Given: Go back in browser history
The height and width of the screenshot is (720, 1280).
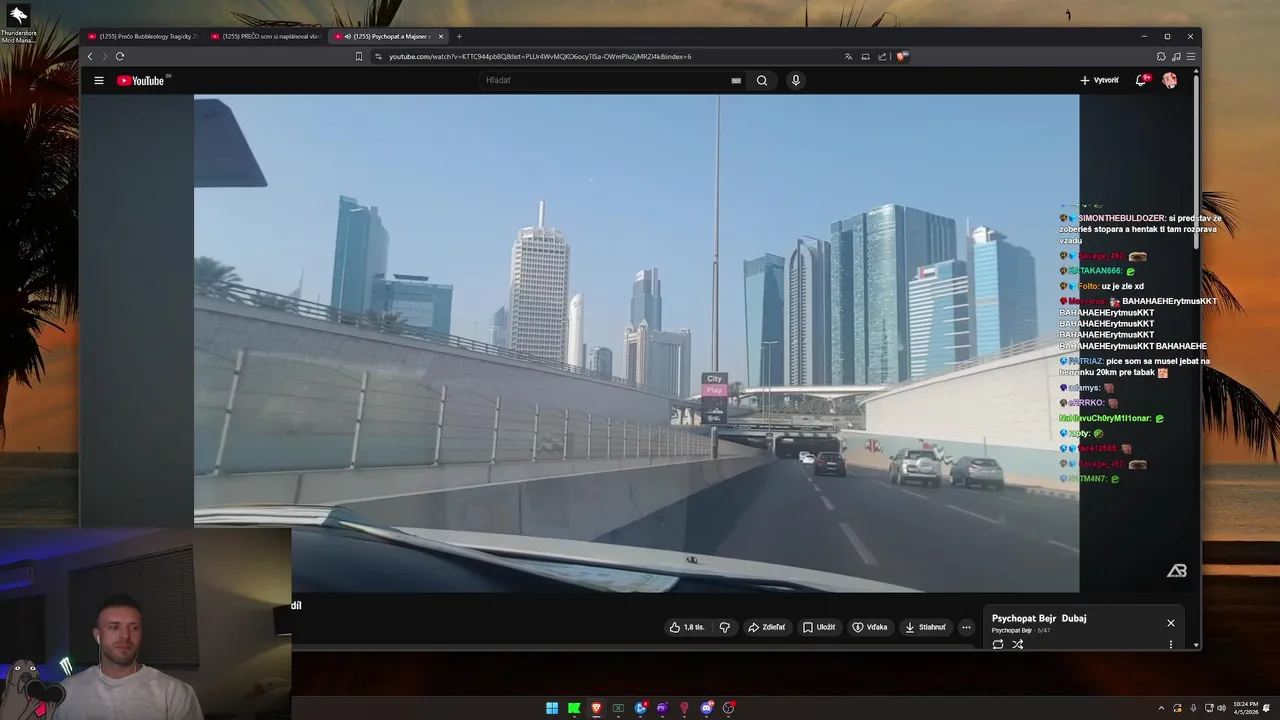Looking at the screenshot, I should (x=90, y=56).
